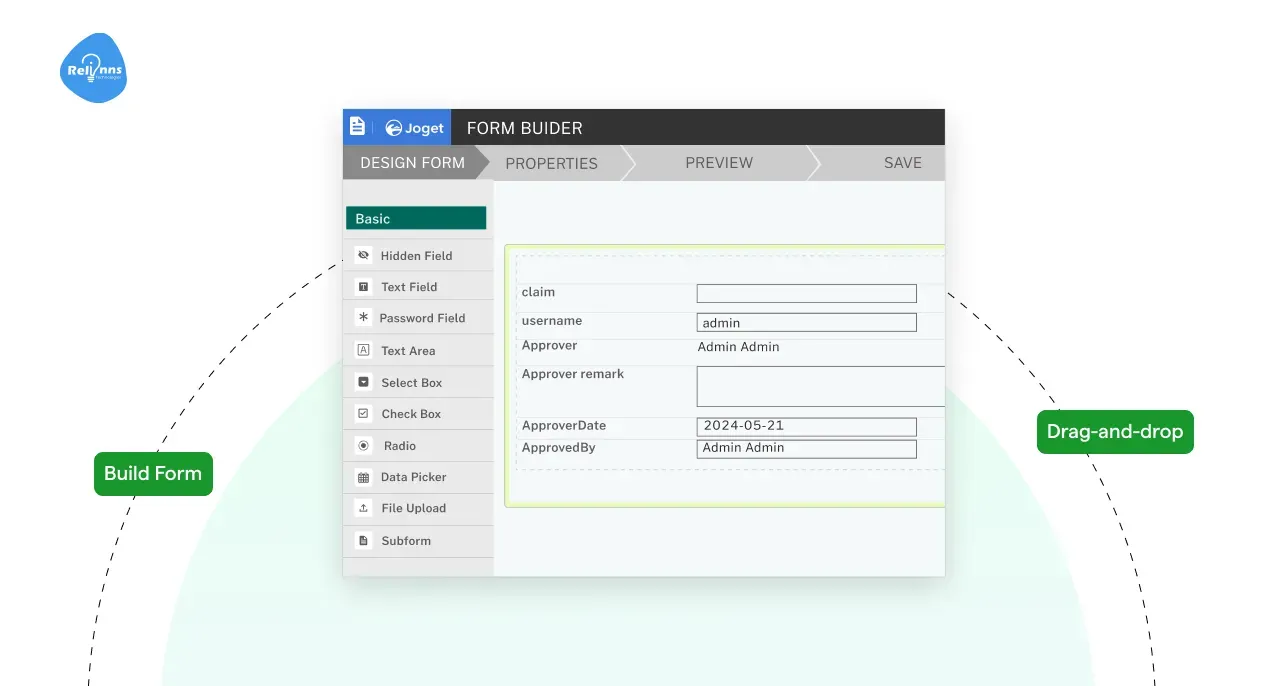The height and width of the screenshot is (686, 1288).
Task: Click inside the claim text field
Action: (x=806, y=293)
